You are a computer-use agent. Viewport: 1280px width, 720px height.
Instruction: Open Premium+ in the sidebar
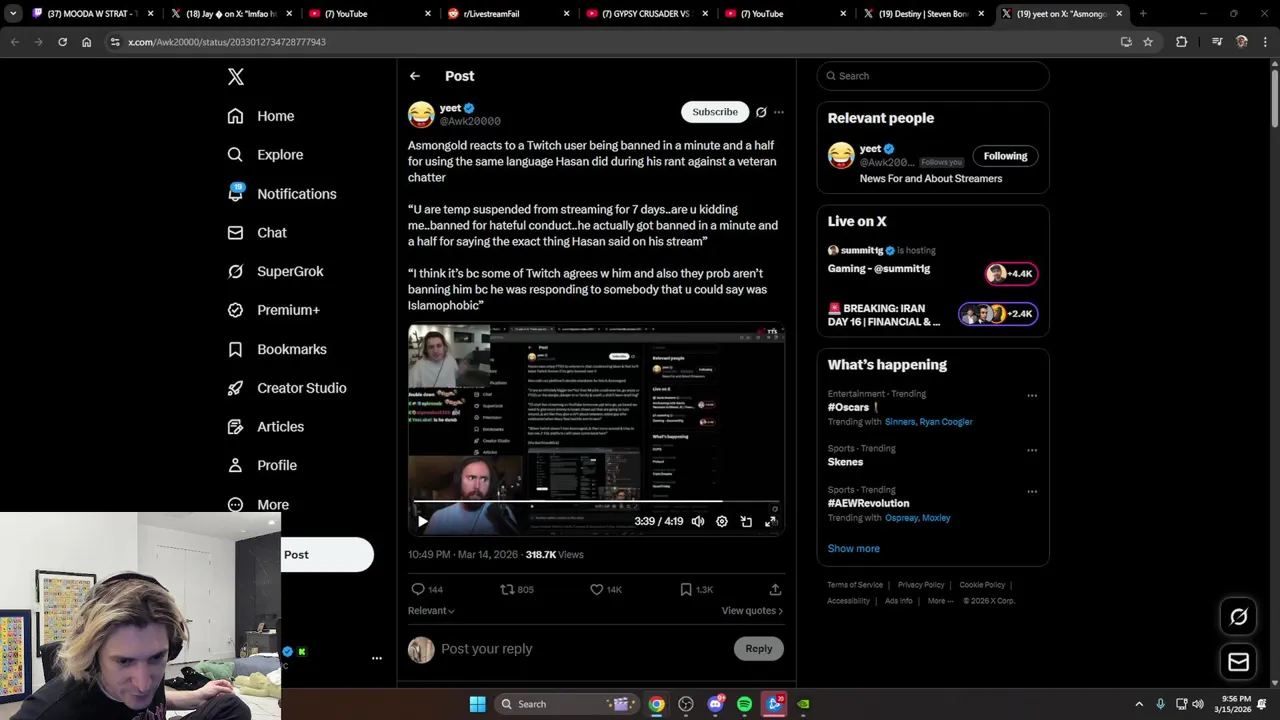(x=273, y=310)
